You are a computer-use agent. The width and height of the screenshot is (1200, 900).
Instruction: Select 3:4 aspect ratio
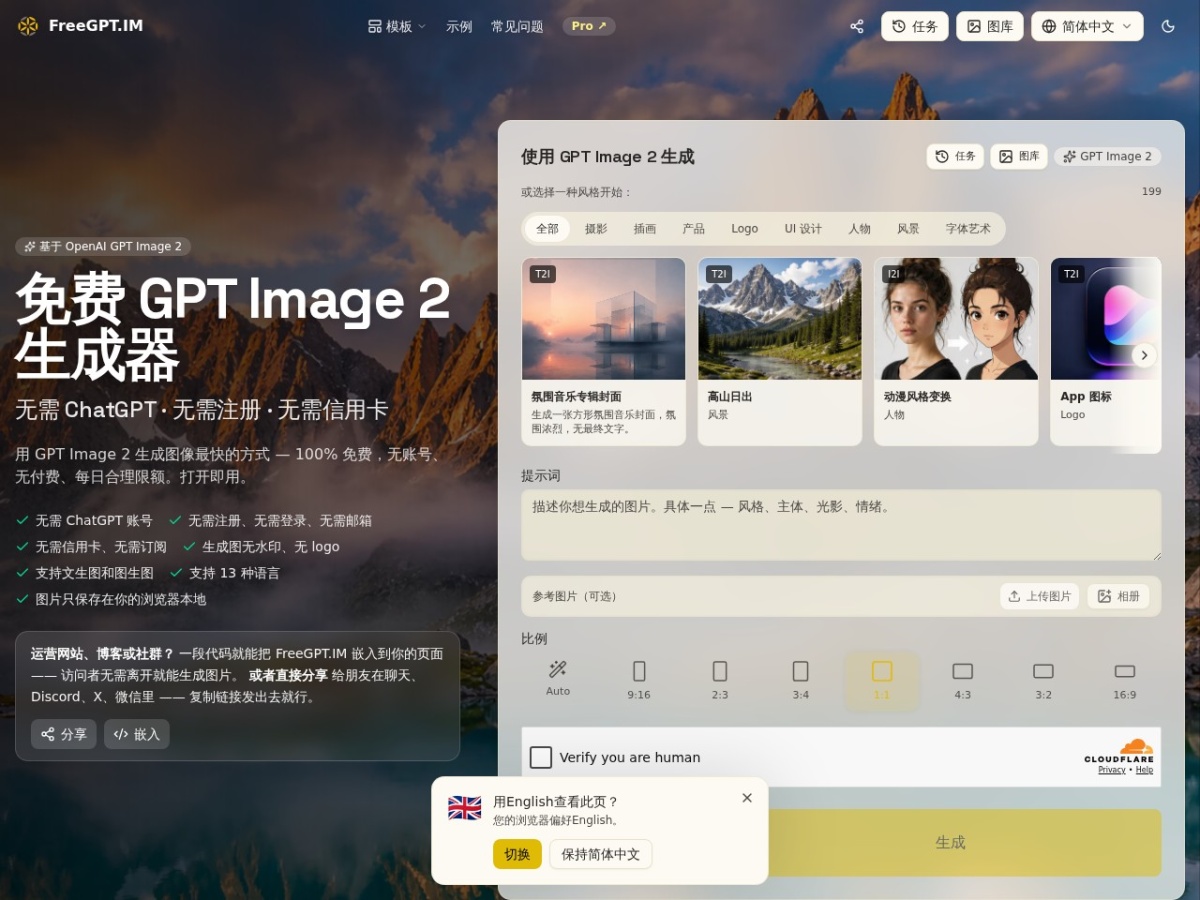(x=801, y=680)
